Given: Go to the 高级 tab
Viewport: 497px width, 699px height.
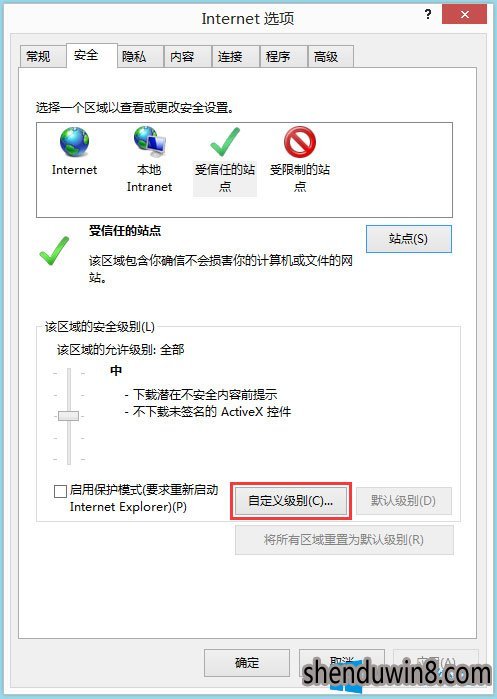Looking at the screenshot, I should click(x=326, y=57).
